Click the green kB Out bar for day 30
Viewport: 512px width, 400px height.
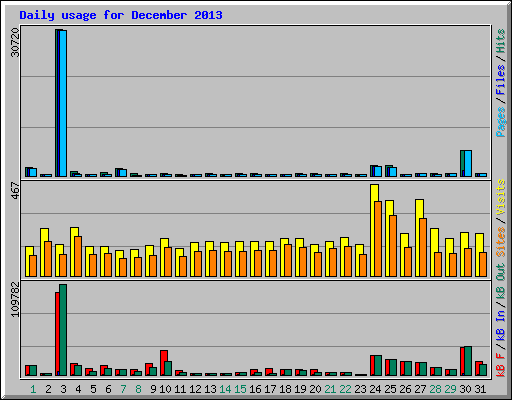pos(468,361)
